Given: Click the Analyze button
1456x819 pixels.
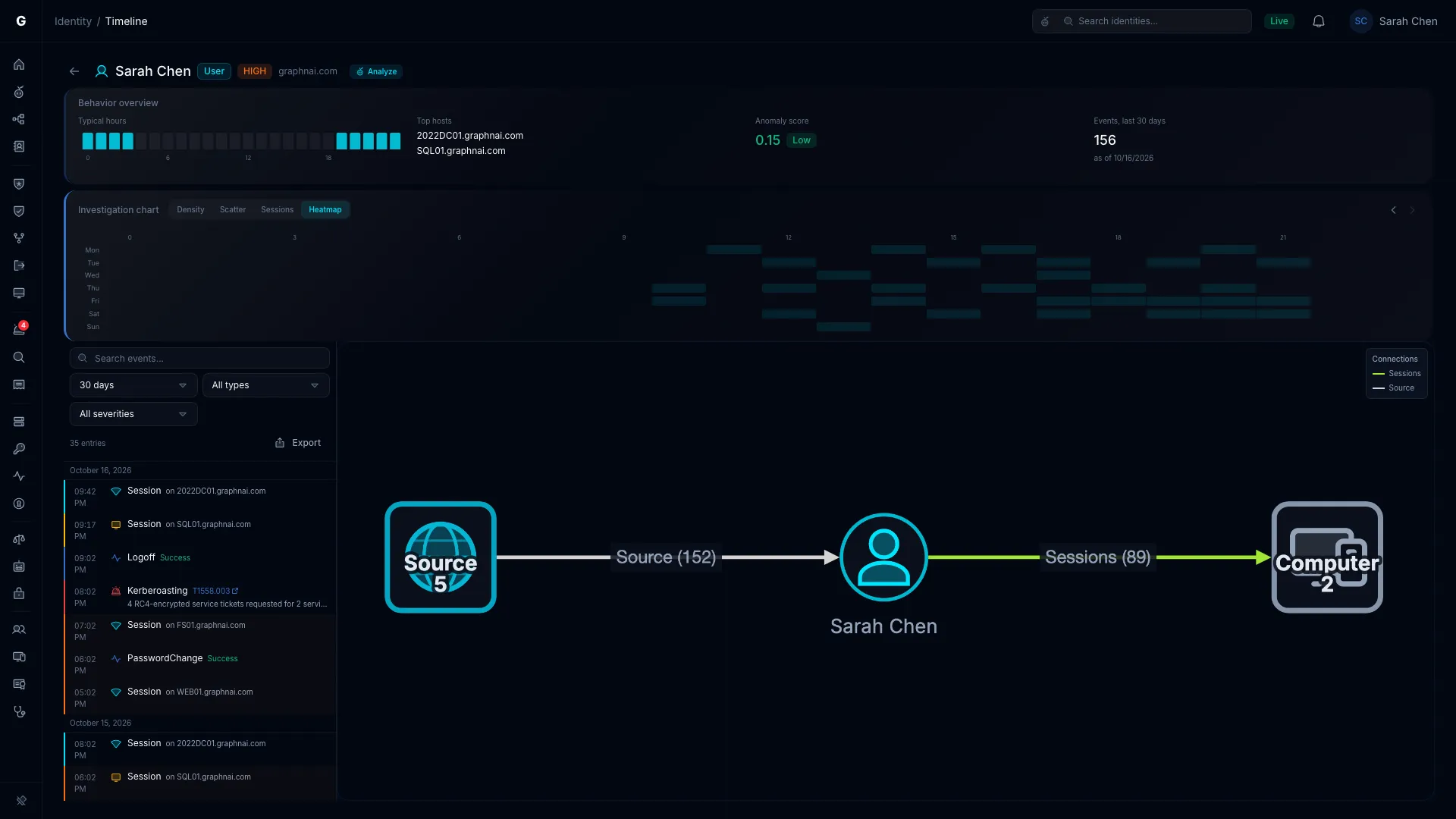Looking at the screenshot, I should click(x=376, y=71).
